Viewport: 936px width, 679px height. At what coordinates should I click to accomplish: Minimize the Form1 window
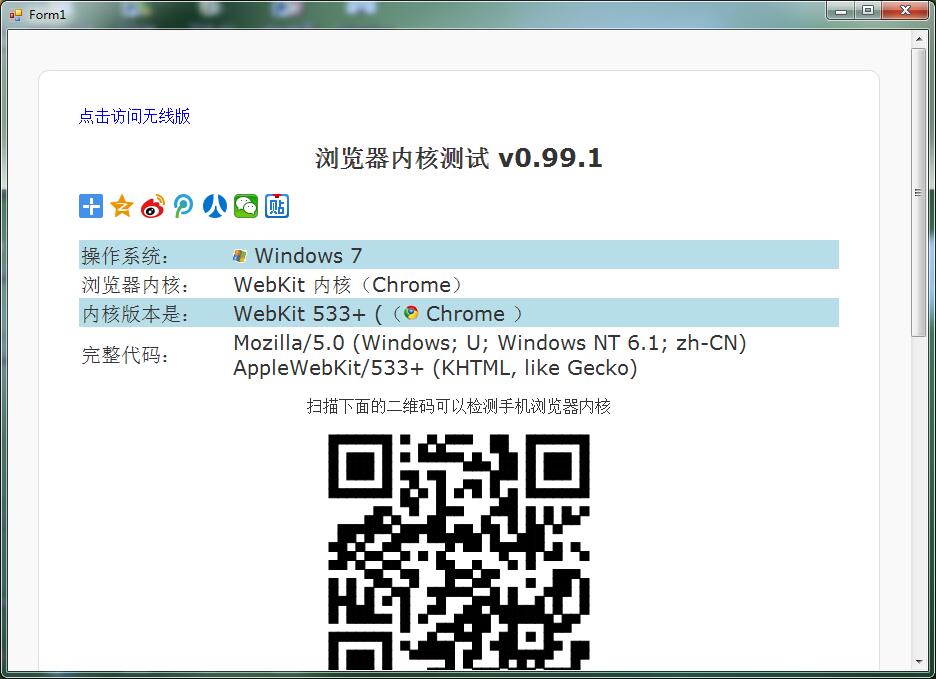point(841,11)
